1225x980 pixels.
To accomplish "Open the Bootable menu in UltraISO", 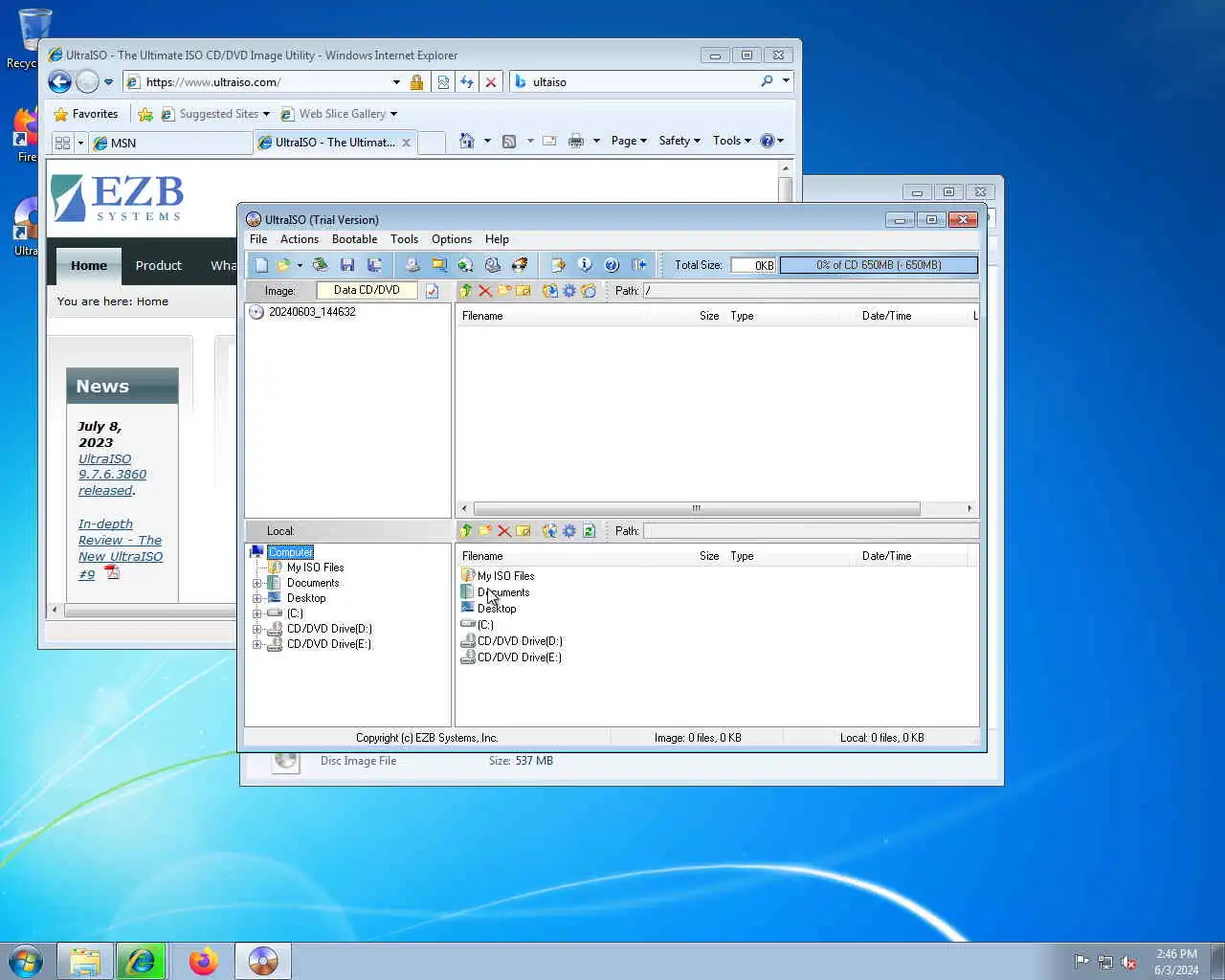I will click(354, 239).
